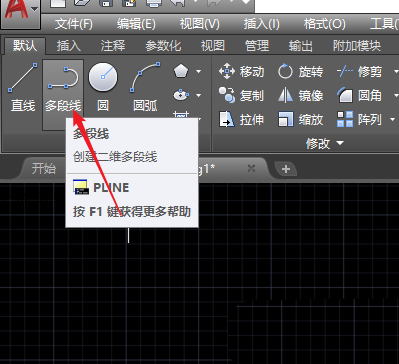Open the 格式(O) menu
This screenshot has height=364, width=399.
[x=325, y=24]
